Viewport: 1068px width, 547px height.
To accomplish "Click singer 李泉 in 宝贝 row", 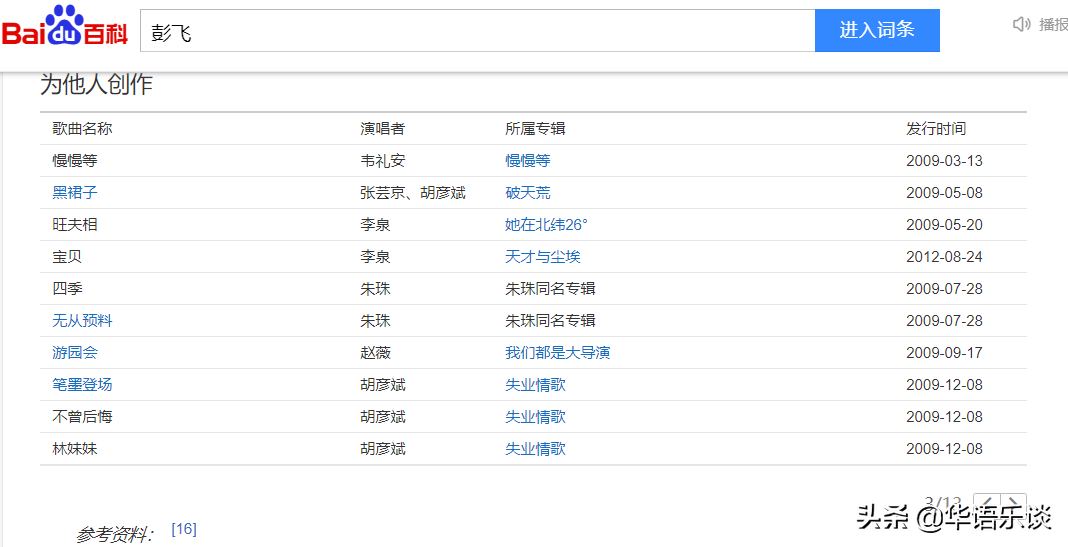I will 375,257.
